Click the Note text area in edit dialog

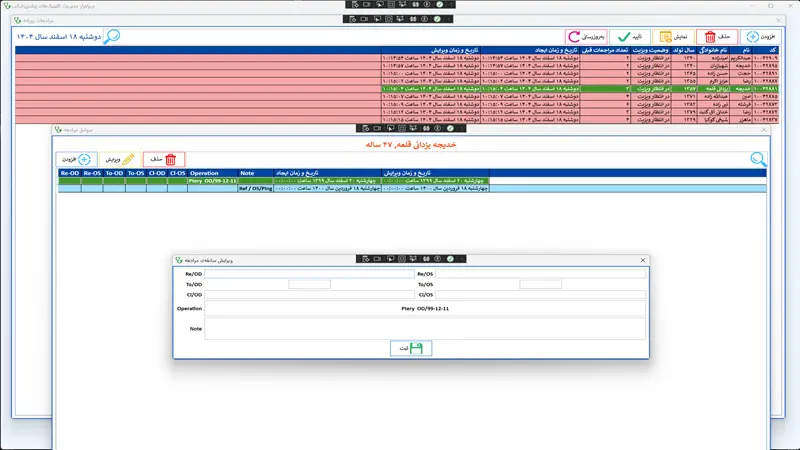[425, 329]
